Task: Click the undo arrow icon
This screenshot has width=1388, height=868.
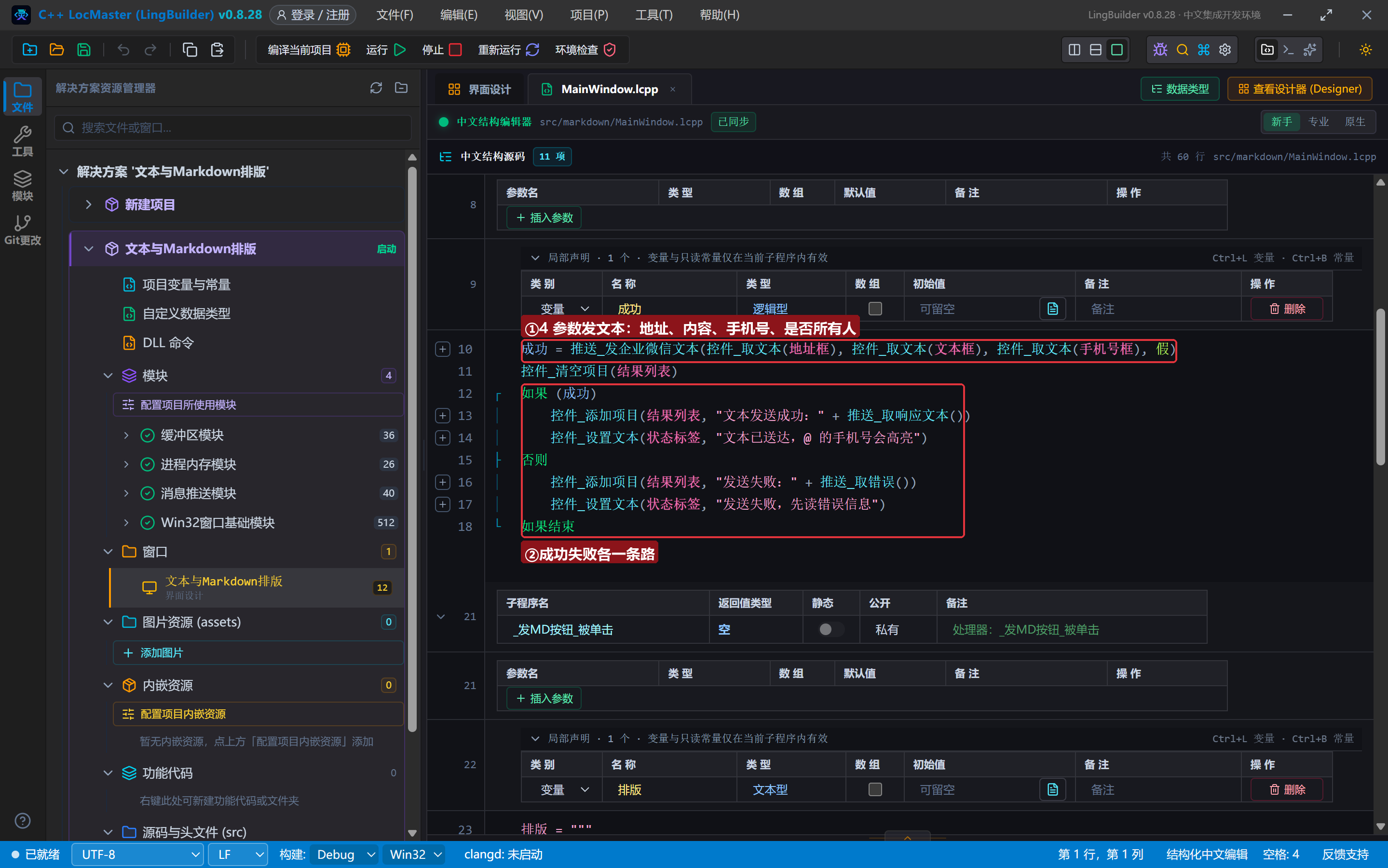Action: (123, 50)
